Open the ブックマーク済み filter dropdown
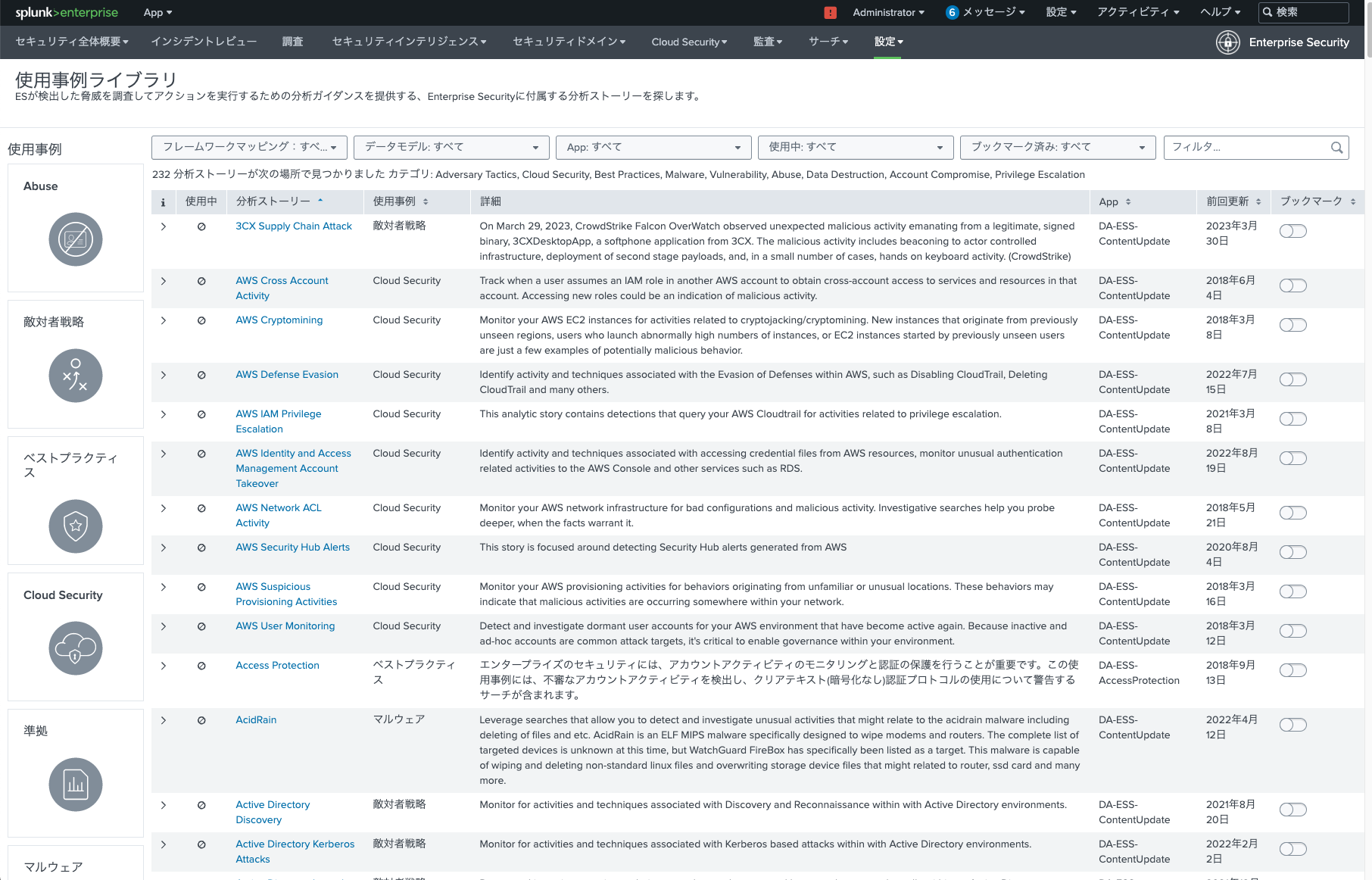Viewport: 1372px width, 880px height. 1057,147
